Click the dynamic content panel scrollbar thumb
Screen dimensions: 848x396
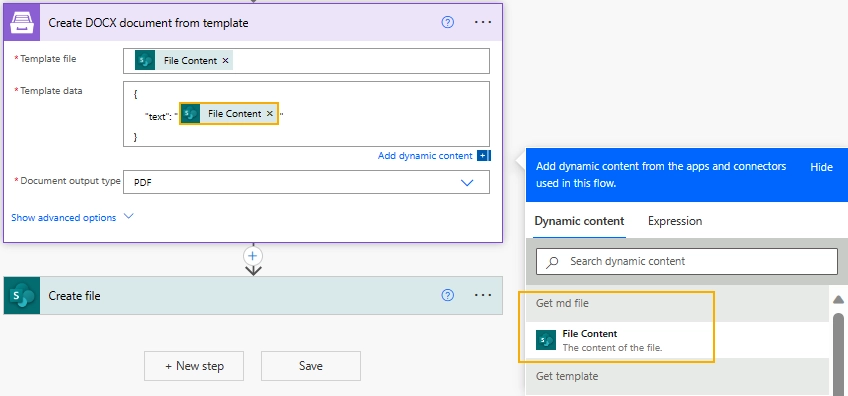838,354
